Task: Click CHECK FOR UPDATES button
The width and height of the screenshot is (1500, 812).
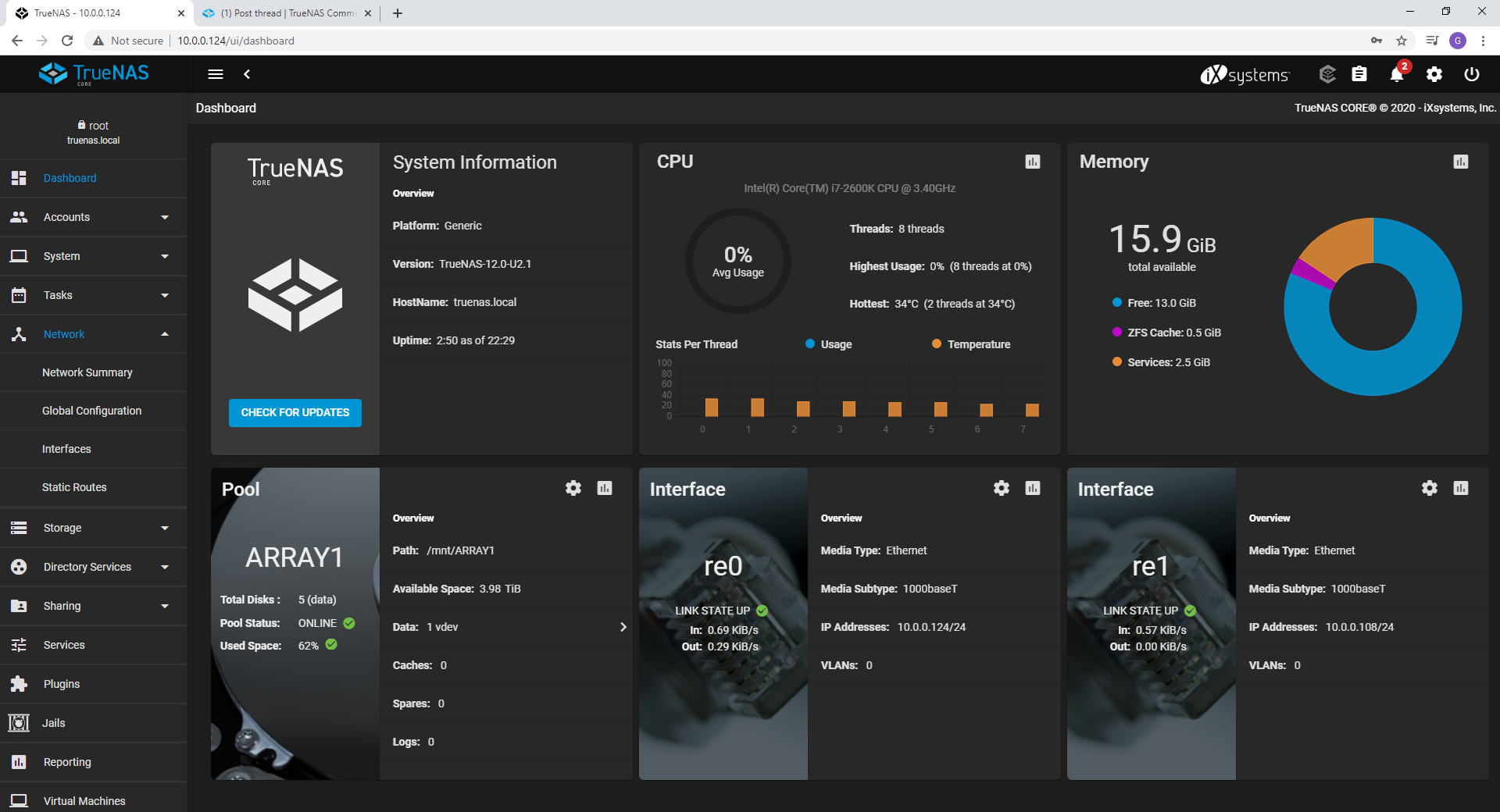Action: (295, 412)
